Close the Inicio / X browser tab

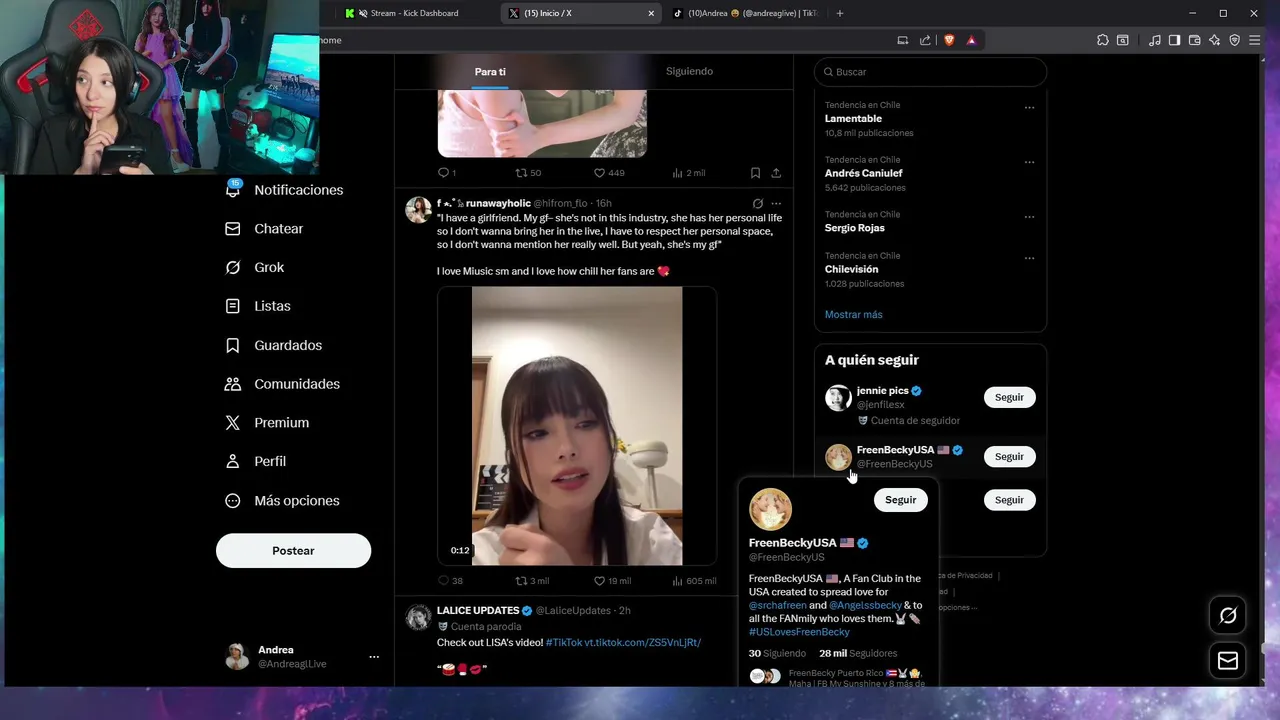coord(651,13)
